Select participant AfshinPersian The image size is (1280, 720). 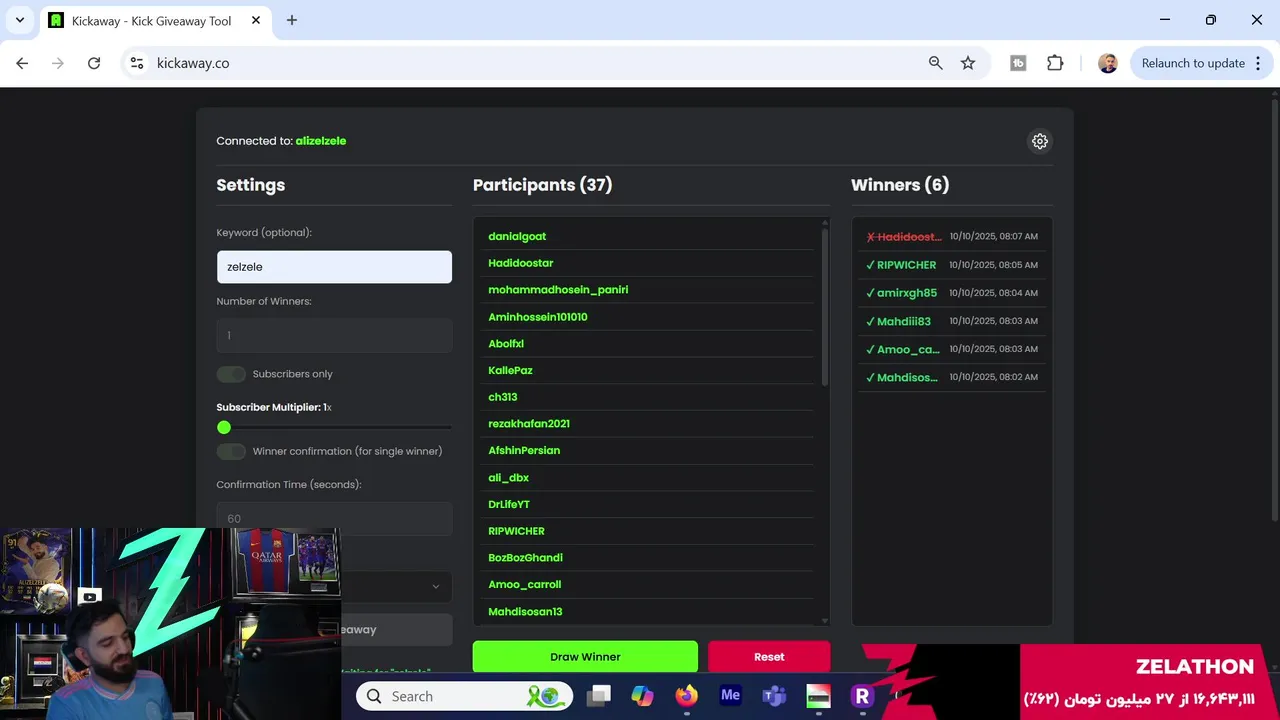coord(524,451)
